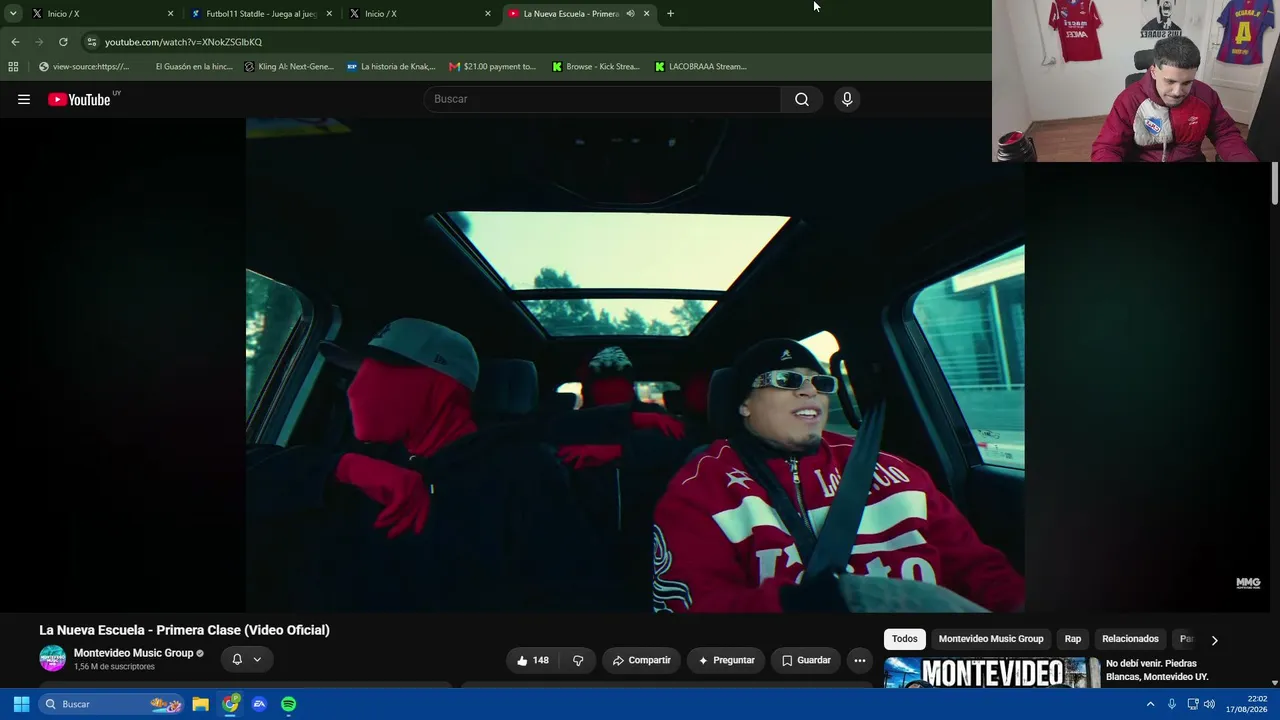This screenshot has height=720, width=1280.
Task: Open the EA app from taskbar
Action: coord(259,704)
